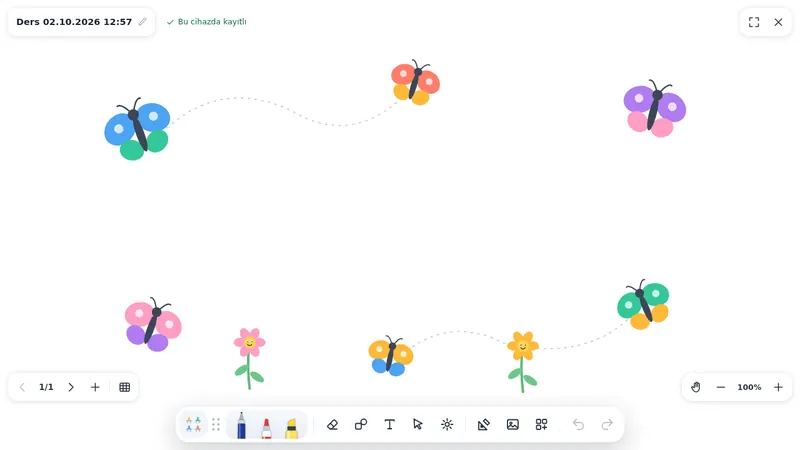
Task: Open the add widgets grid icon
Action: (x=541, y=424)
